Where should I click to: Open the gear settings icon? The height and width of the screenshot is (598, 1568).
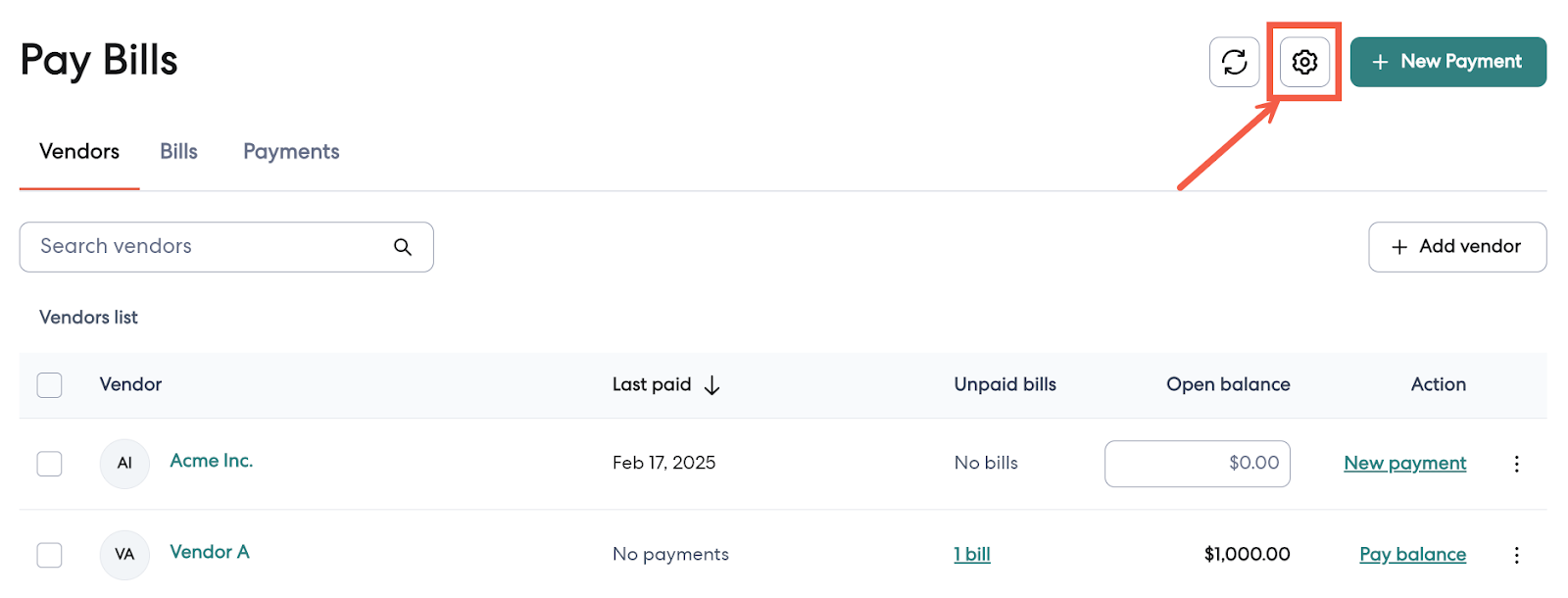(x=1304, y=62)
